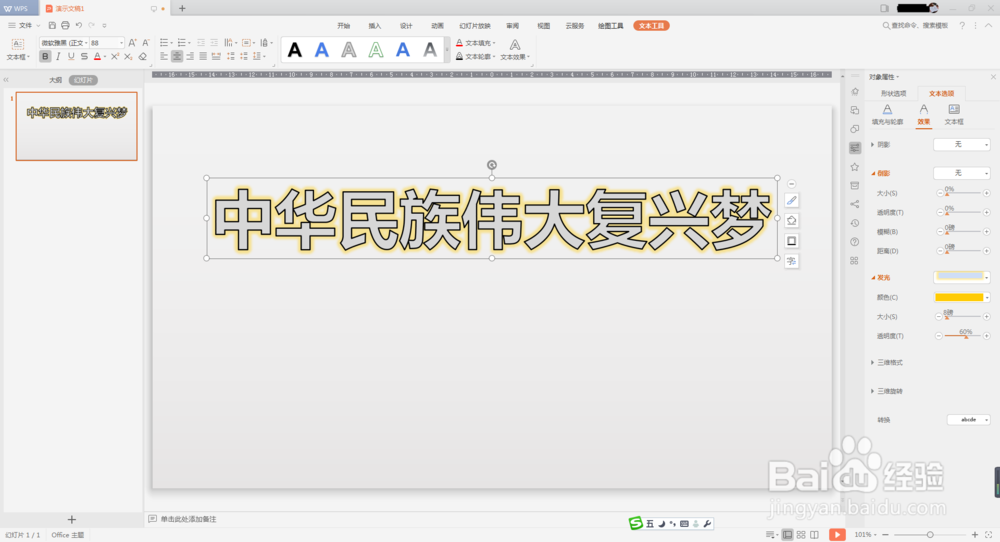This screenshot has height=542, width=1000.
Task: Align text right
Action: (190, 57)
